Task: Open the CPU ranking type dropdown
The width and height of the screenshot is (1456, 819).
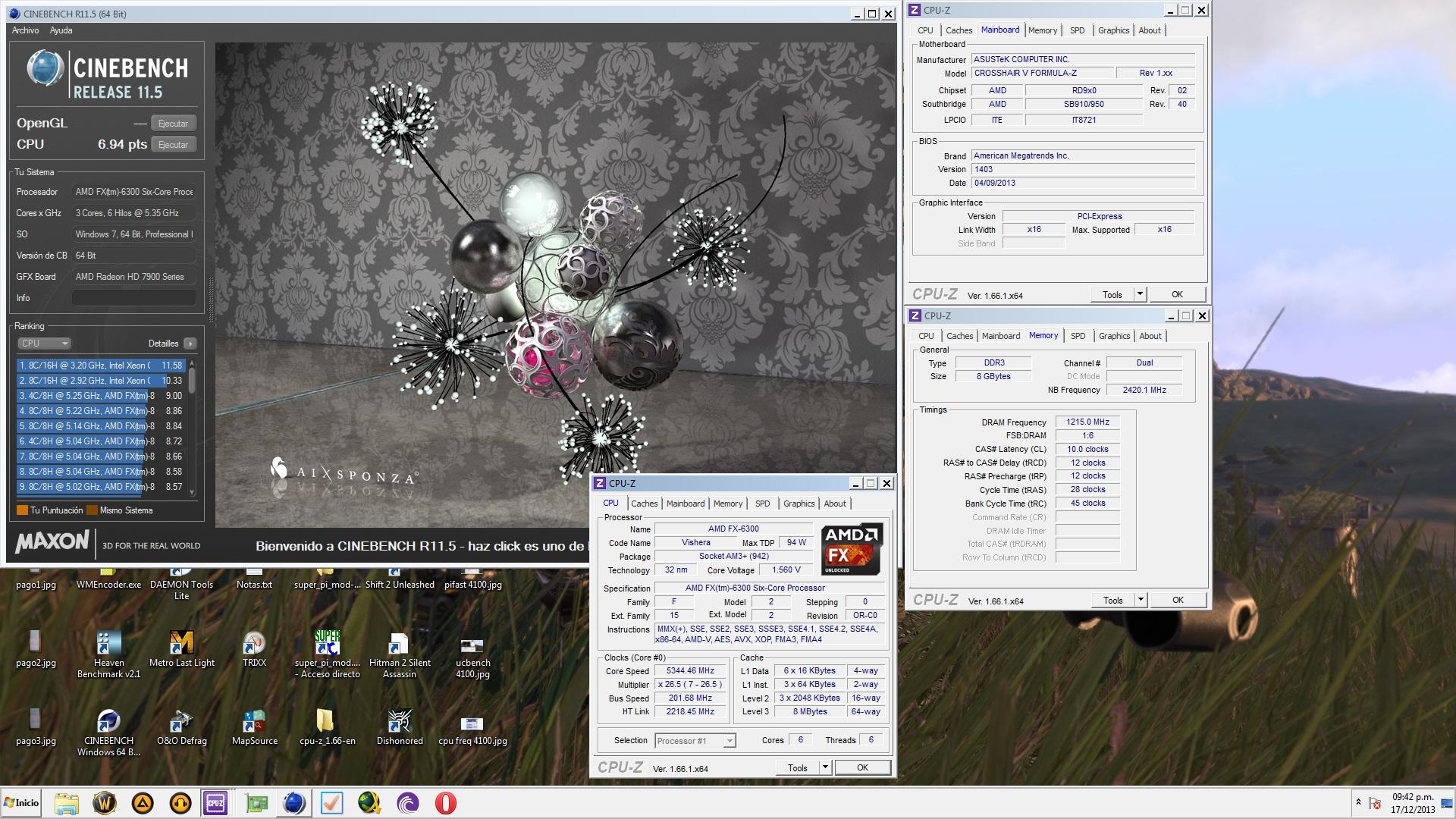Action: coord(44,344)
